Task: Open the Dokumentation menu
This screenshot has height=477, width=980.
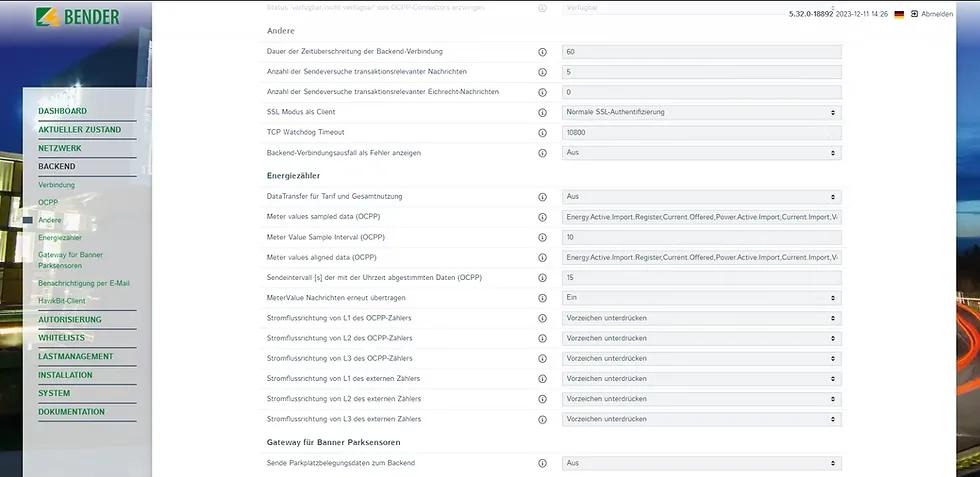Action: coord(71,412)
